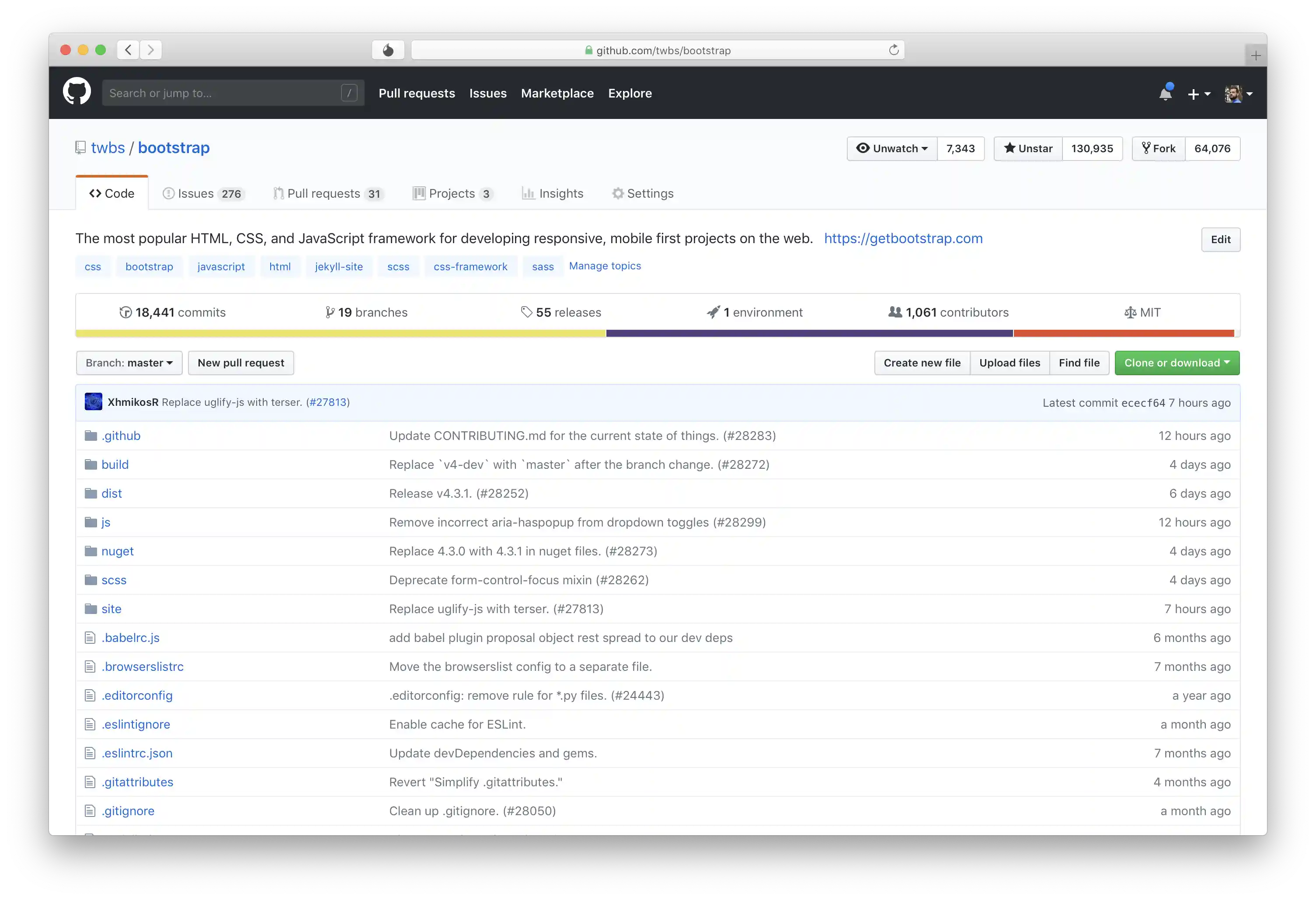Open the https://getbootstrap.com link
This screenshot has height=900, width=1316.
(x=903, y=238)
